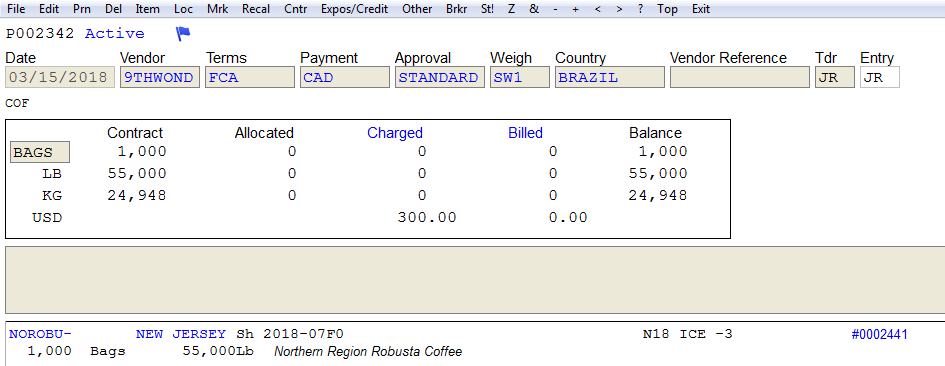Image resolution: width=945 pixels, height=366 pixels.
Task: Click the Charged column header link
Action: coord(395,133)
